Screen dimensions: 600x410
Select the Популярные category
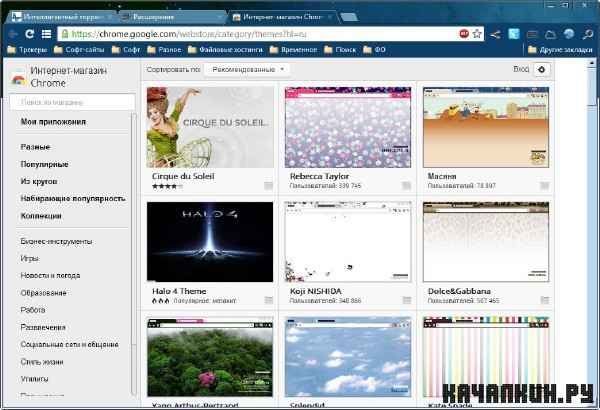point(44,164)
